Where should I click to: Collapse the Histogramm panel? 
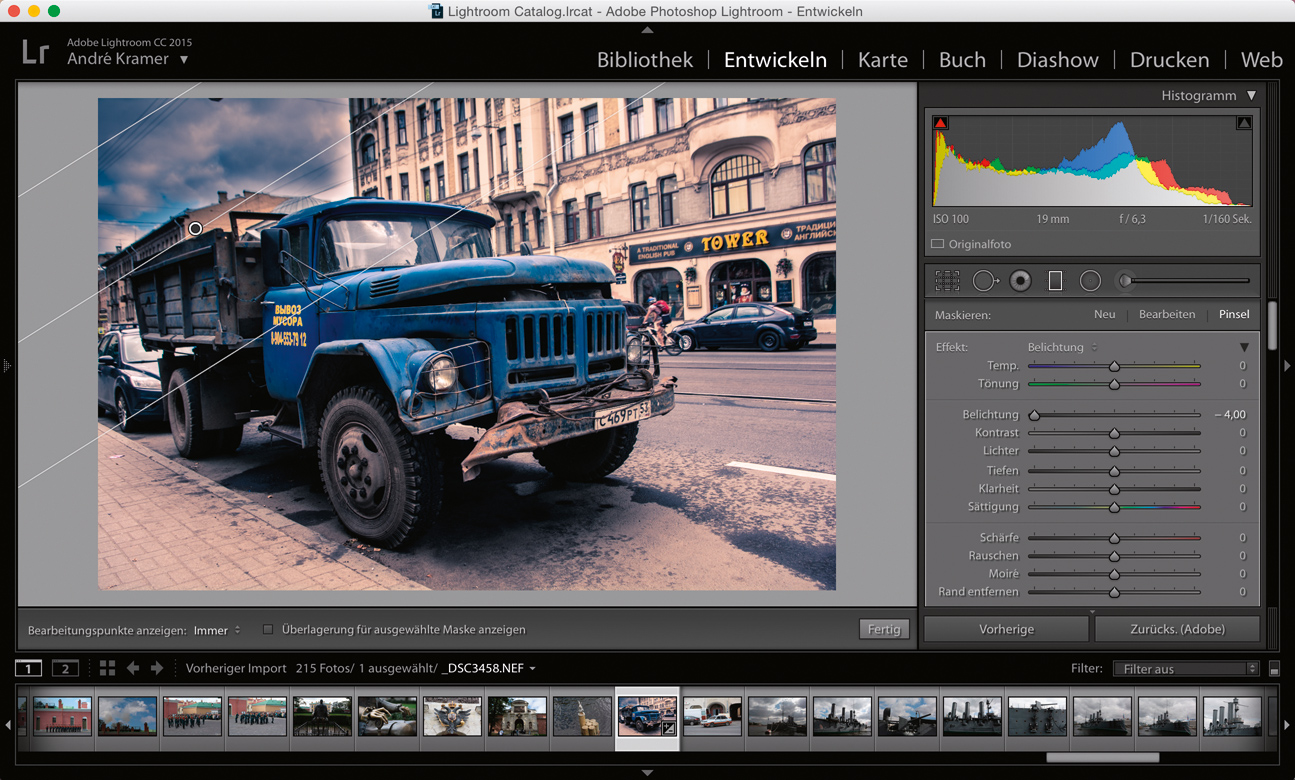(1251, 96)
